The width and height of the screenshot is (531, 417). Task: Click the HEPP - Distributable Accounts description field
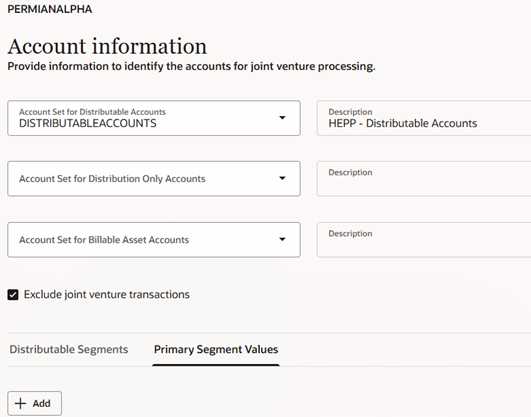(424, 118)
